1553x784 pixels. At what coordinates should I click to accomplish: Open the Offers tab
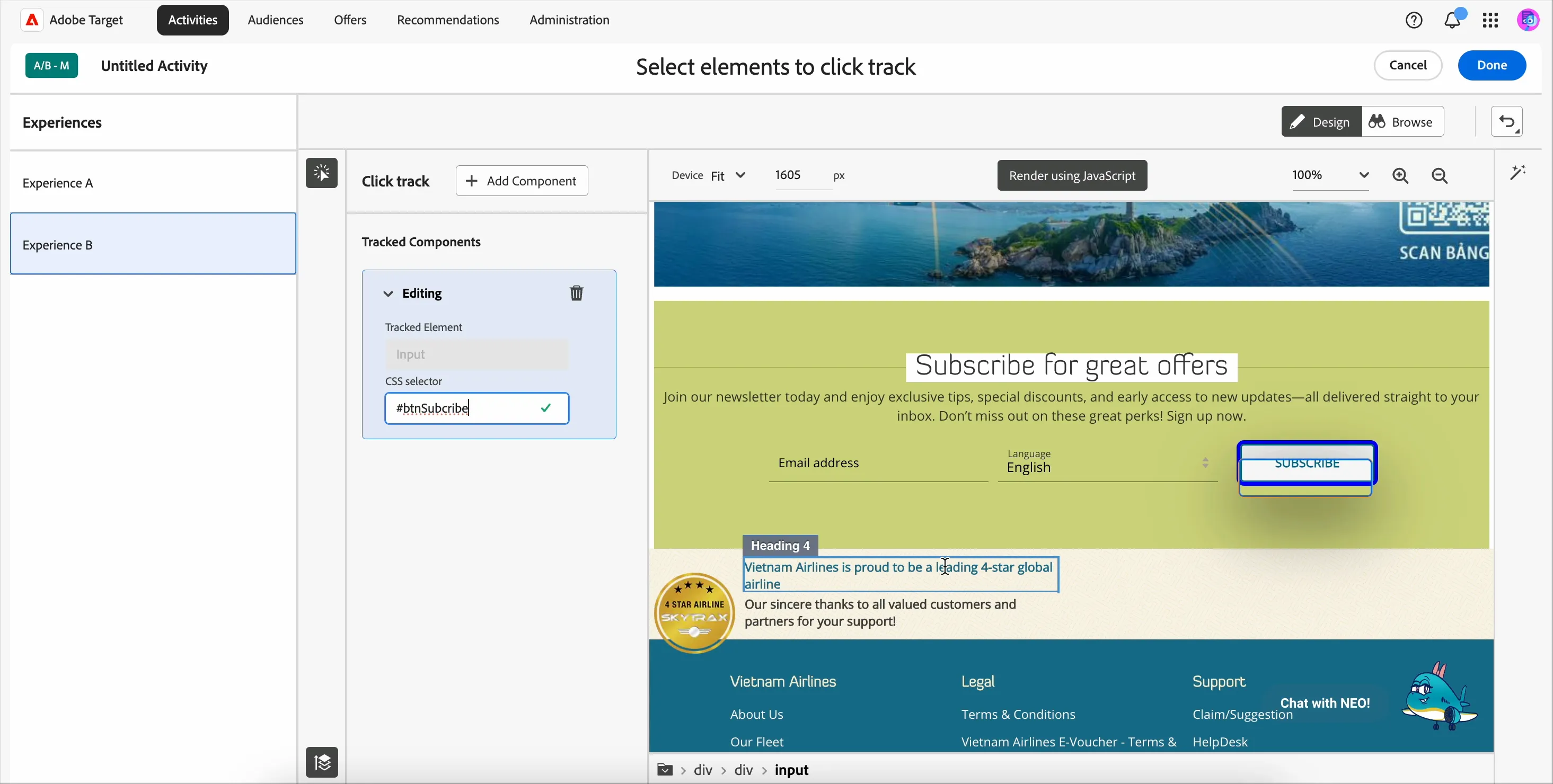350,21
